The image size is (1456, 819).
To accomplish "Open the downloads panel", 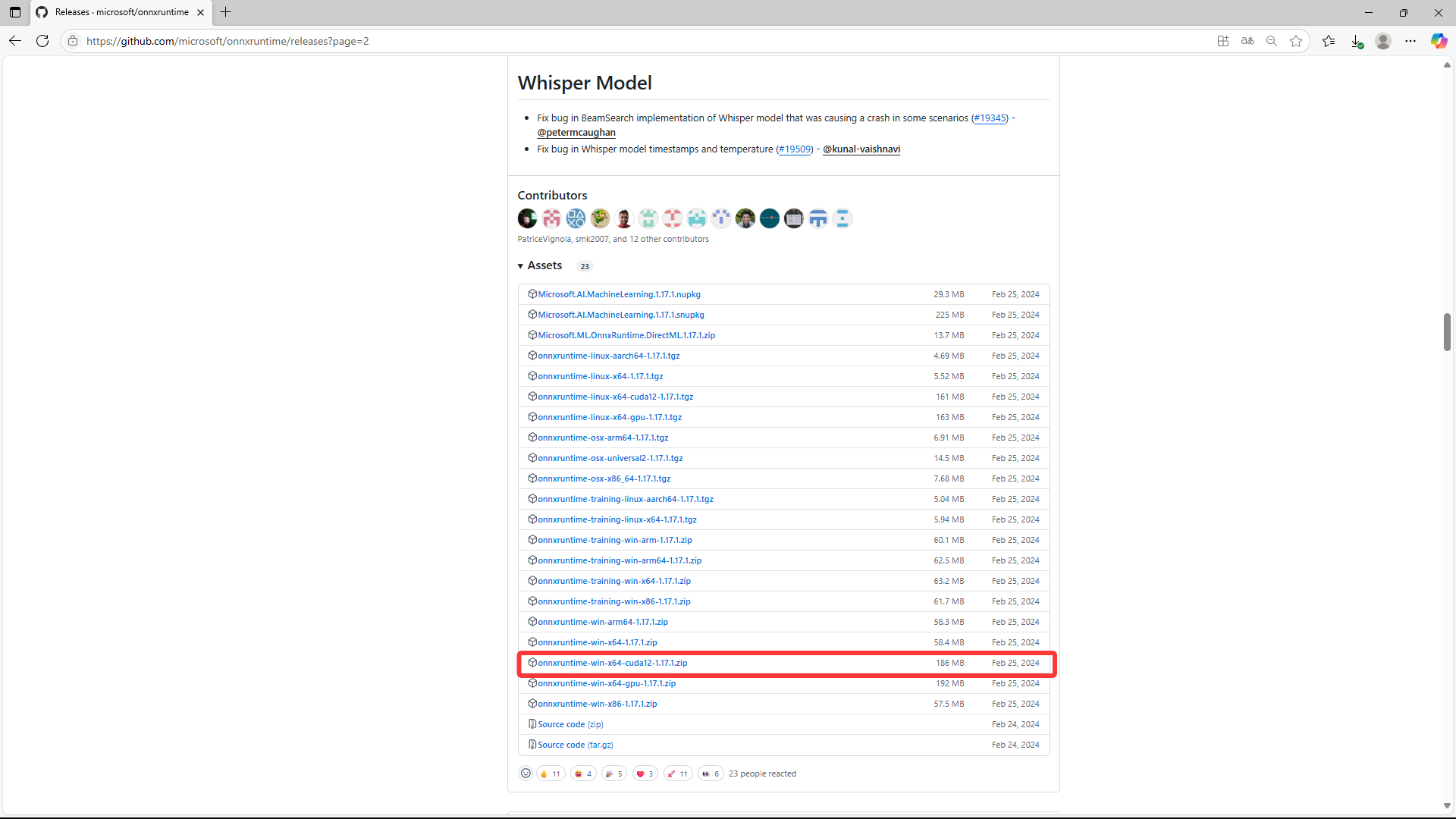I will click(1357, 41).
